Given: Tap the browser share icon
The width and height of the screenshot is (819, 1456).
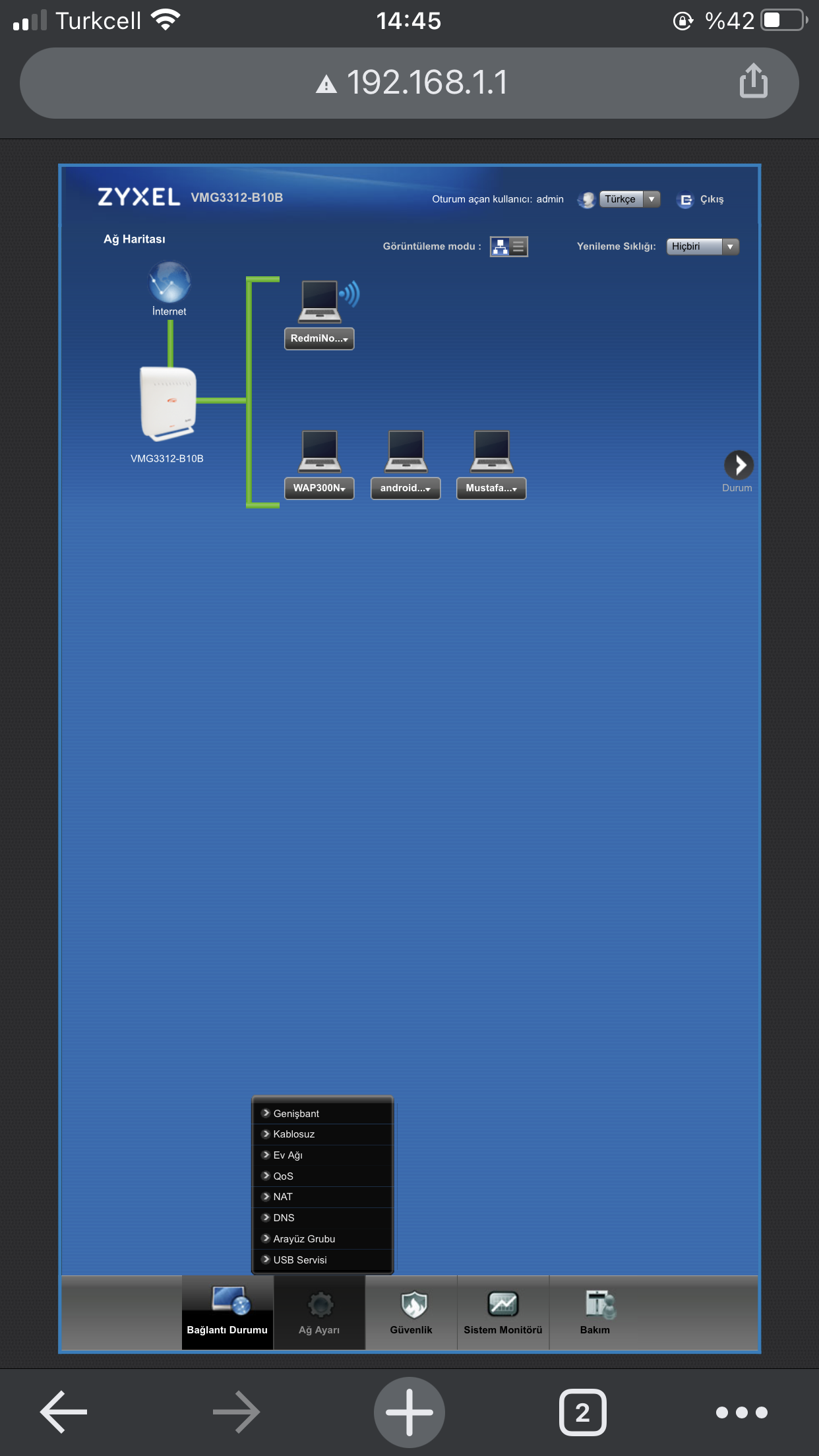Looking at the screenshot, I should 754,81.
